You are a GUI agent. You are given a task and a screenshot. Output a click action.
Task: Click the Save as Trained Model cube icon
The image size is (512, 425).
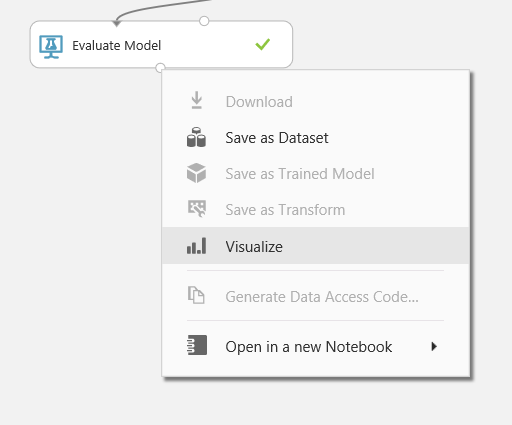[196, 173]
